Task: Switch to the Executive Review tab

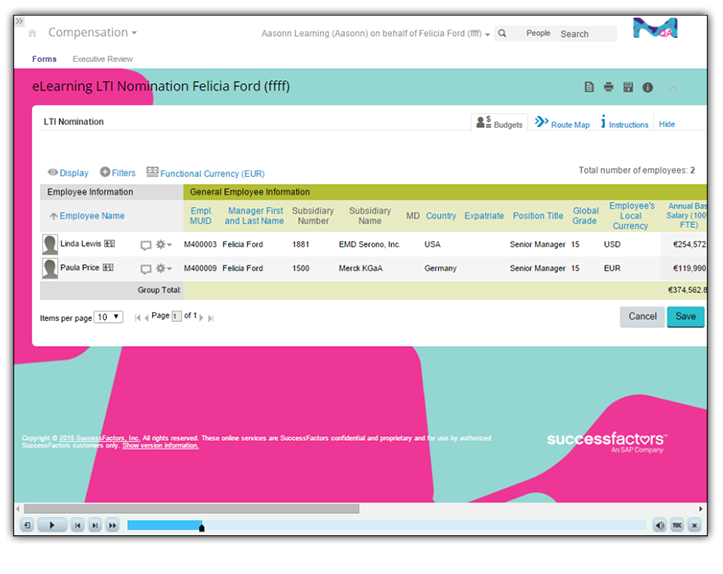Action: [102, 59]
